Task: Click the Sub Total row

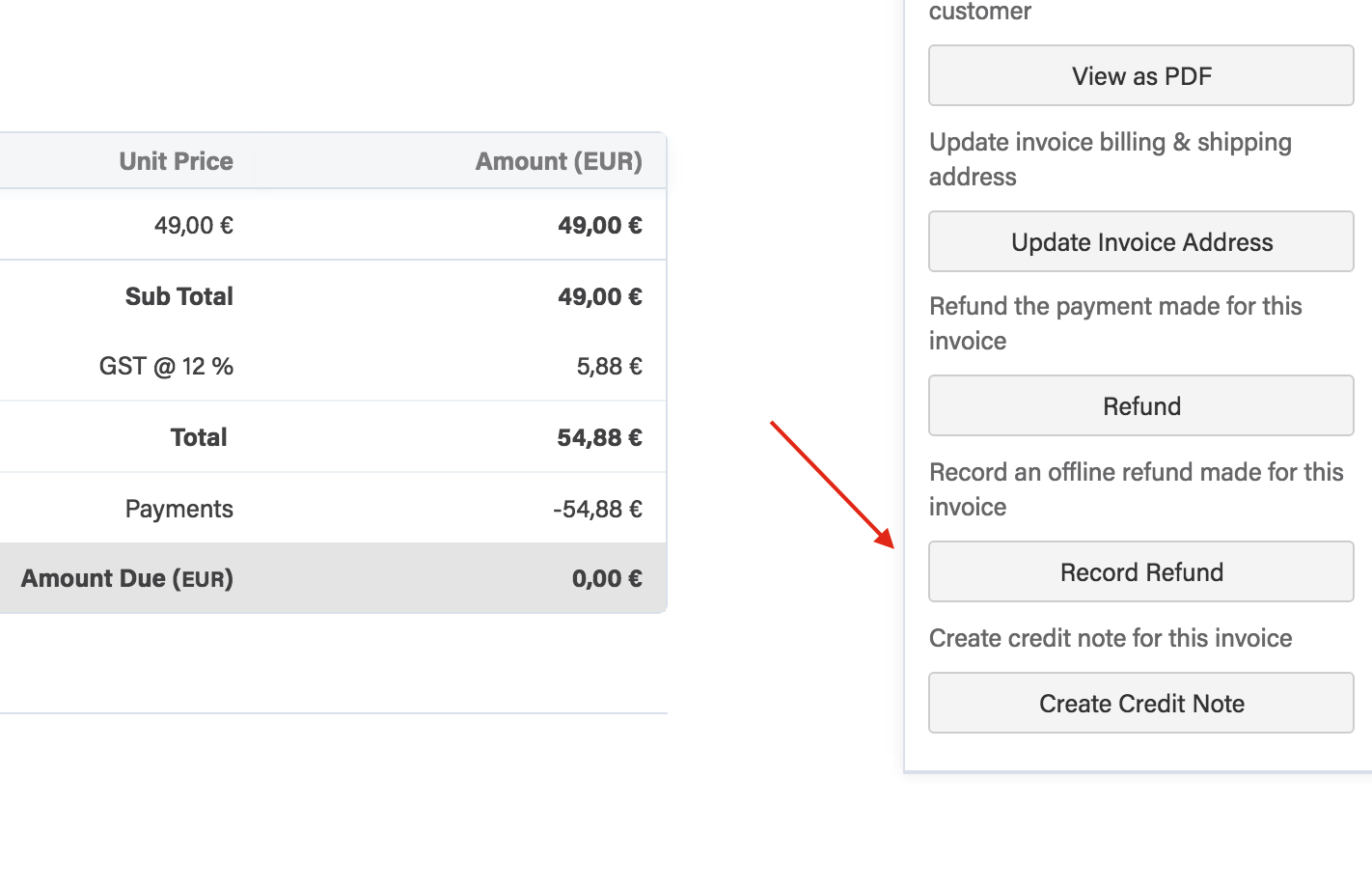Action: point(178,296)
